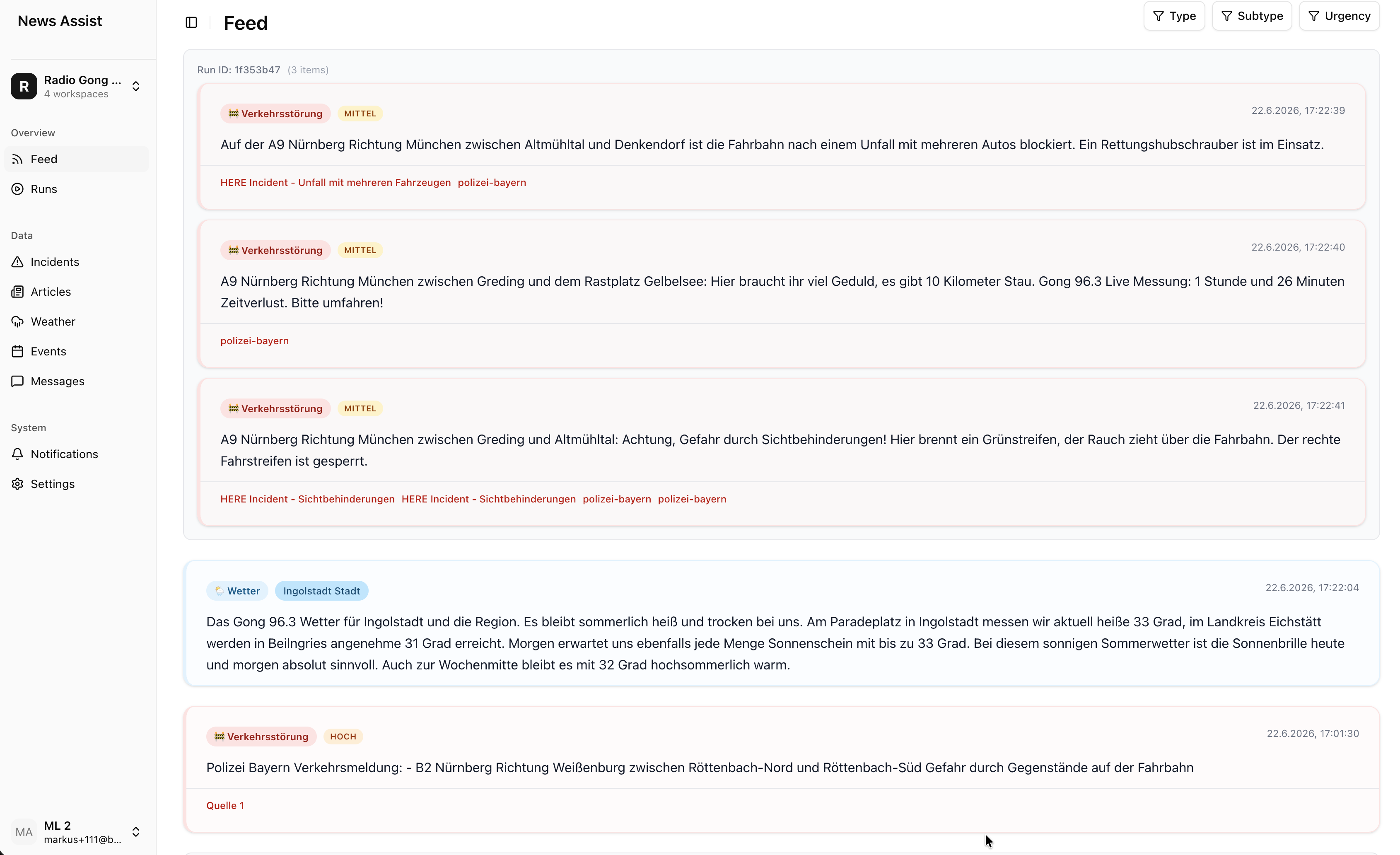Click the Weather cloud icon
This screenshot has width=1400, height=855.
tap(18, 321)
